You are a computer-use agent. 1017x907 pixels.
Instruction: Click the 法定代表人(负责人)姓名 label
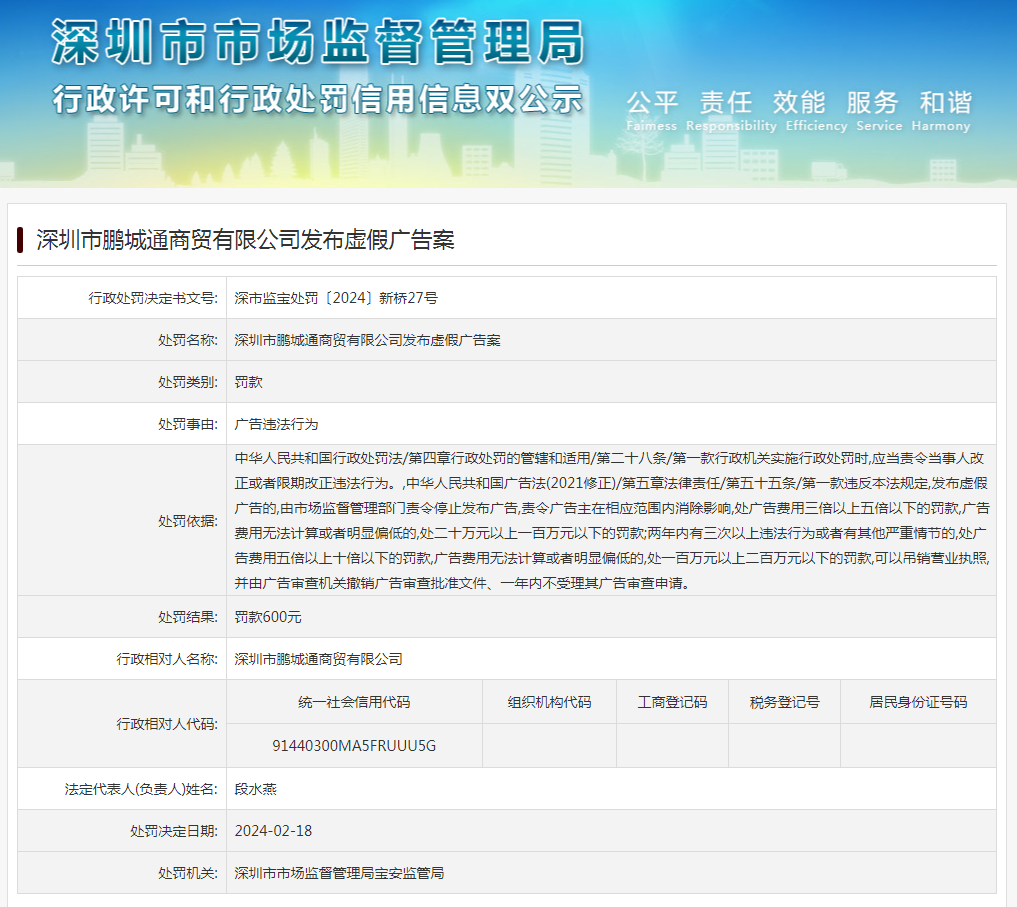141,789
